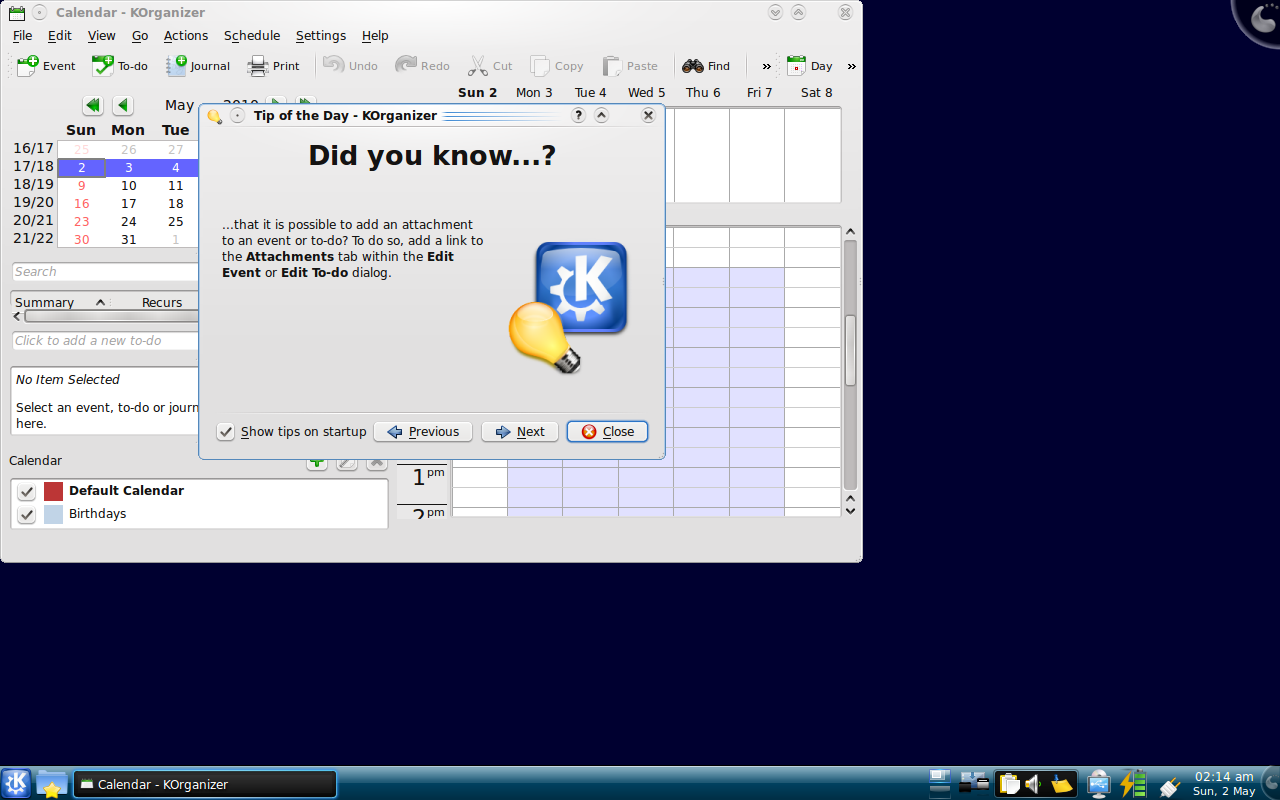Show the Previous tip
The image size is (1280, 800).
click(423, 432)
